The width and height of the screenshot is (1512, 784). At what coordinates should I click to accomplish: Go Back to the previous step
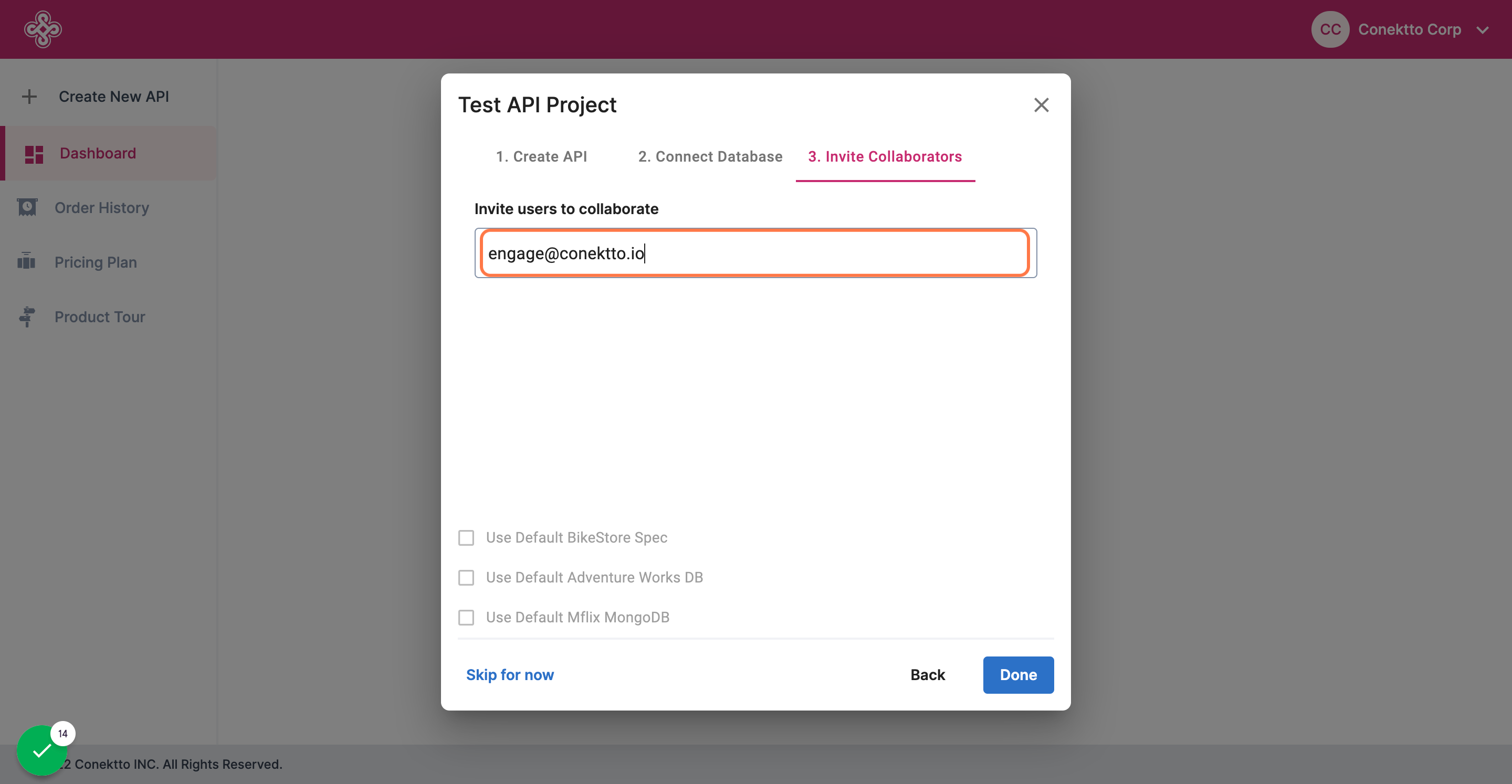927,675
